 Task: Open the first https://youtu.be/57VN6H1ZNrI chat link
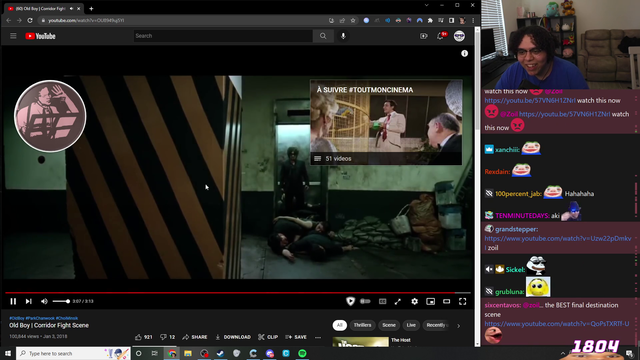click(x=530, y=100)
